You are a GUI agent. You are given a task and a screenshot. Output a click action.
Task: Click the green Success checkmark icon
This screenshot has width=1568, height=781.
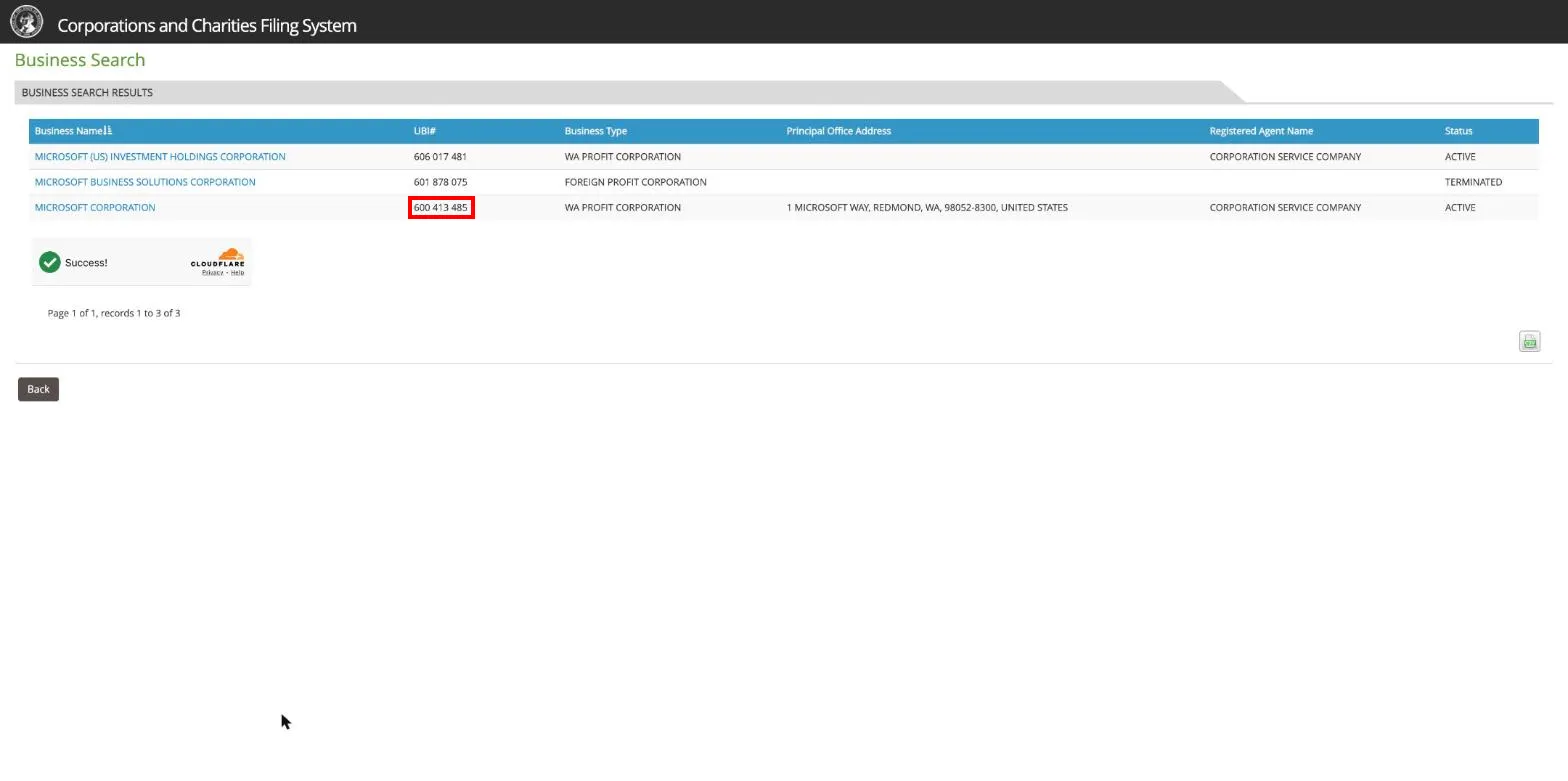coord(50,262)
